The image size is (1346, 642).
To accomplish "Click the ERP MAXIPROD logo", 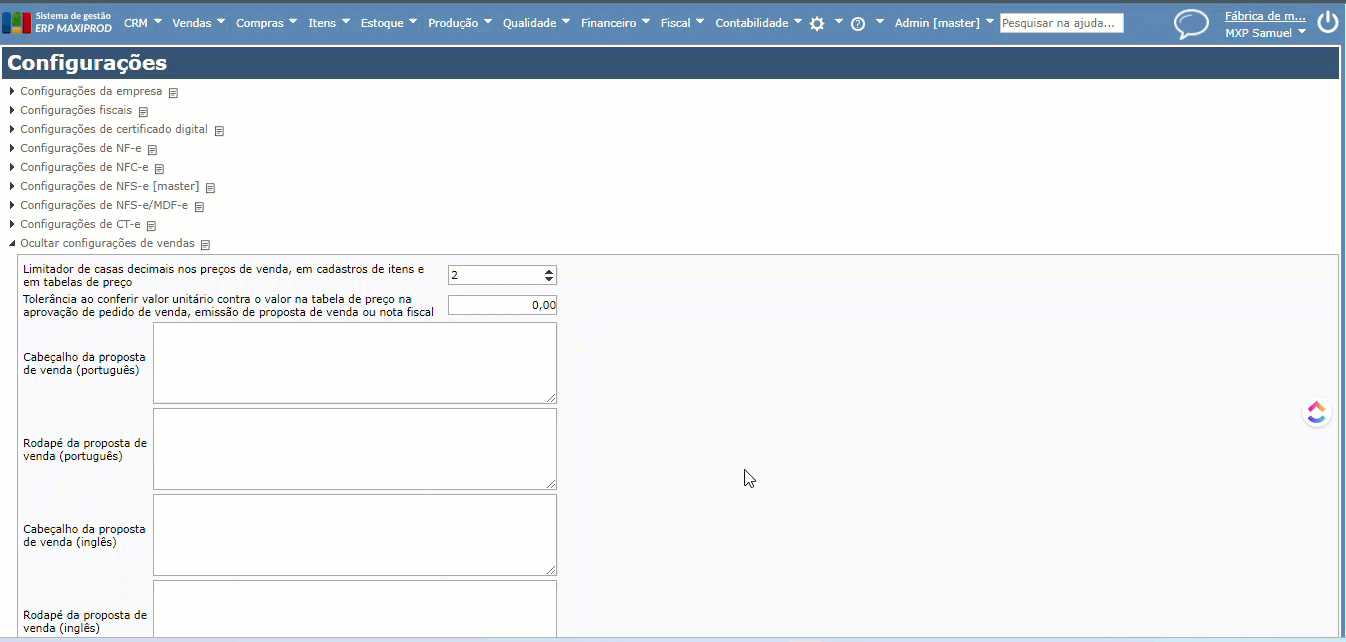I will (58, 22).
